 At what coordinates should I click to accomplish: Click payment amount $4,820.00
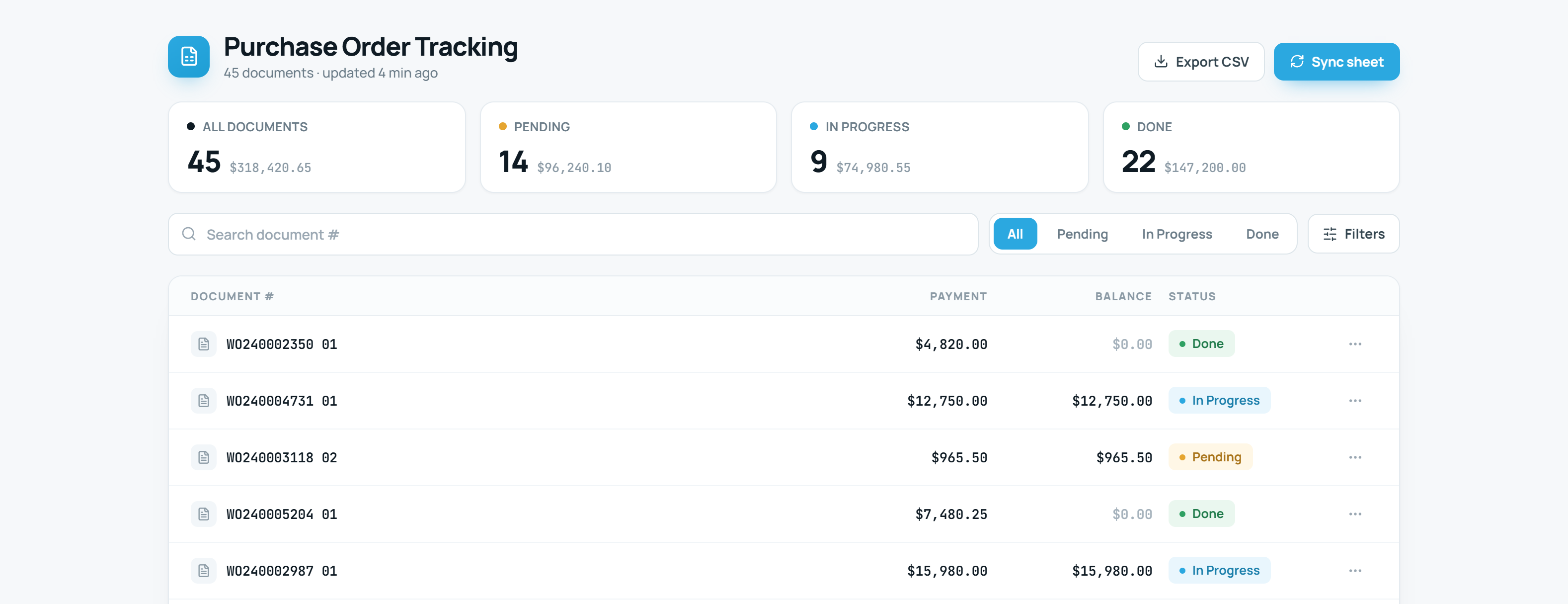[951, 345]
